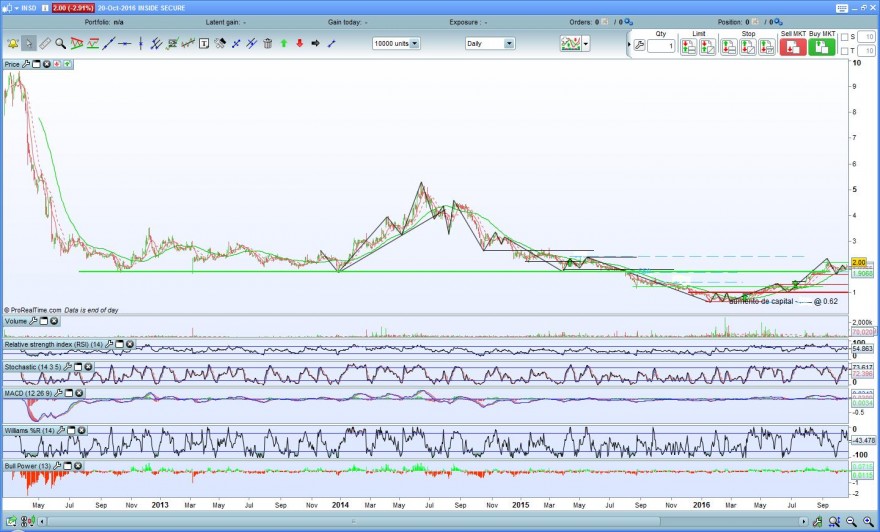
Task: Open trading settings wrench next to Qty
Action: [x=639, y=45]
